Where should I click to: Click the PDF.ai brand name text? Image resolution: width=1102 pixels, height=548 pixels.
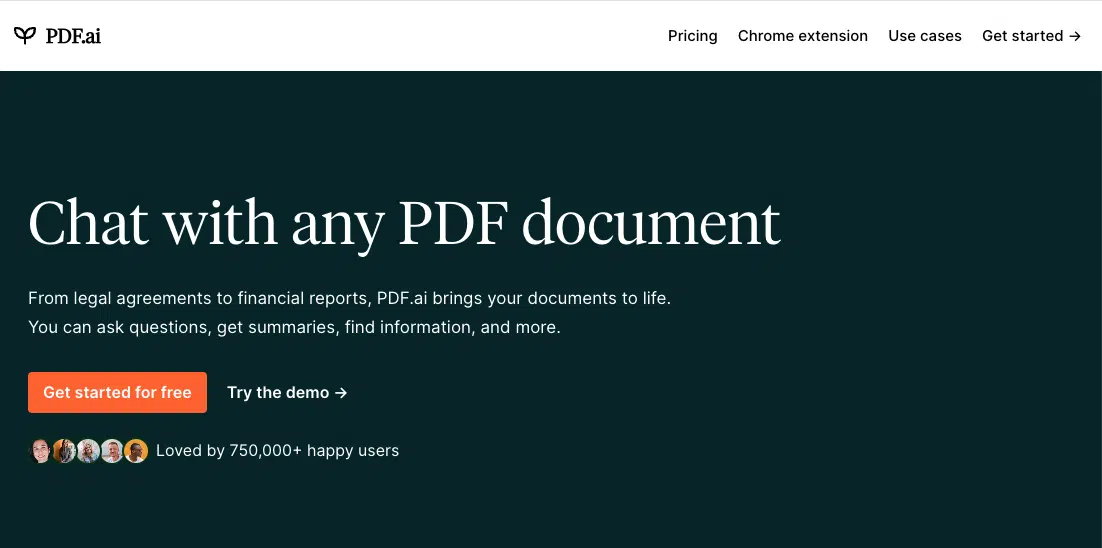(x=73, y=36)
